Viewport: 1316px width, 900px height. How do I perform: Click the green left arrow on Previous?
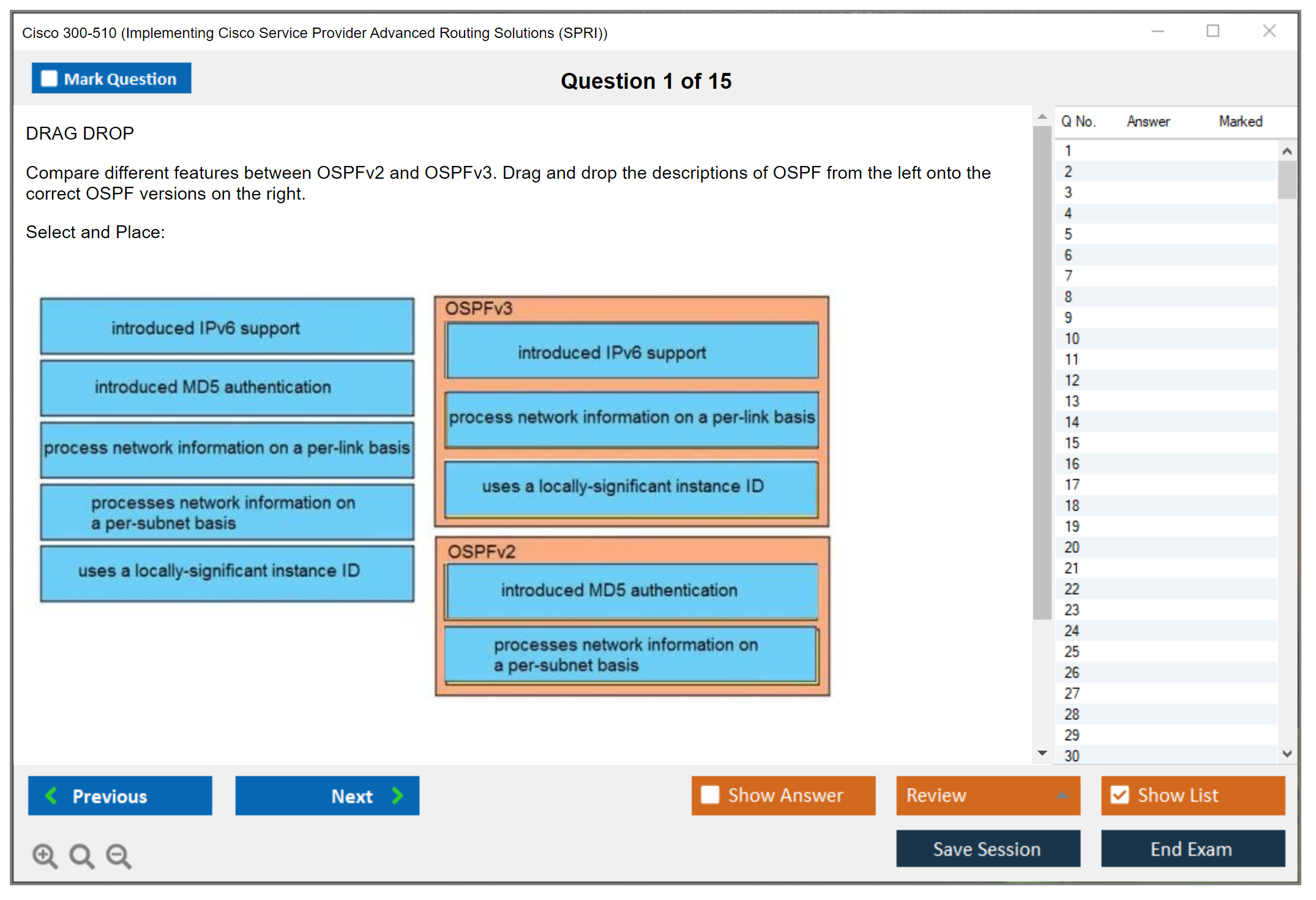(x=51, y=795)
